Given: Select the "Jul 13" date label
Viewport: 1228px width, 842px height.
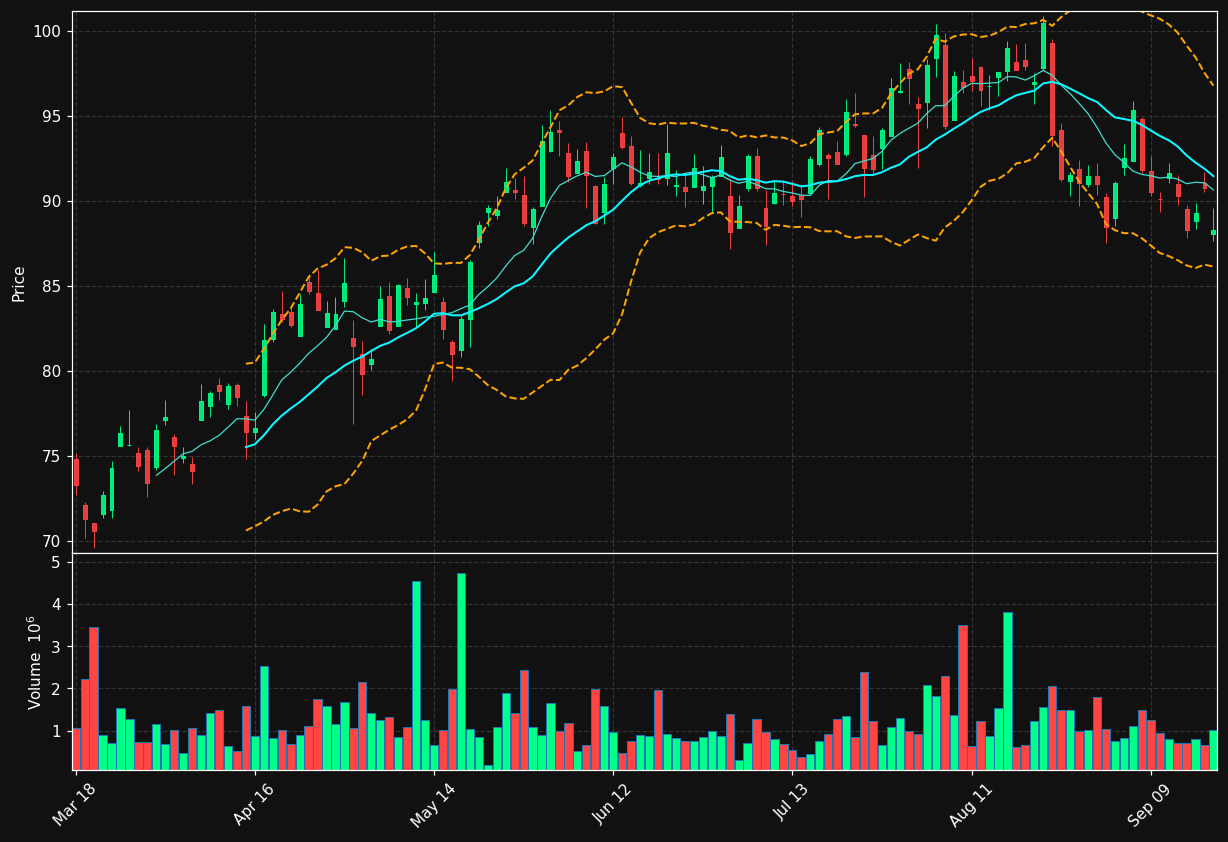Looking at the screenshot, I should (791, 804).
